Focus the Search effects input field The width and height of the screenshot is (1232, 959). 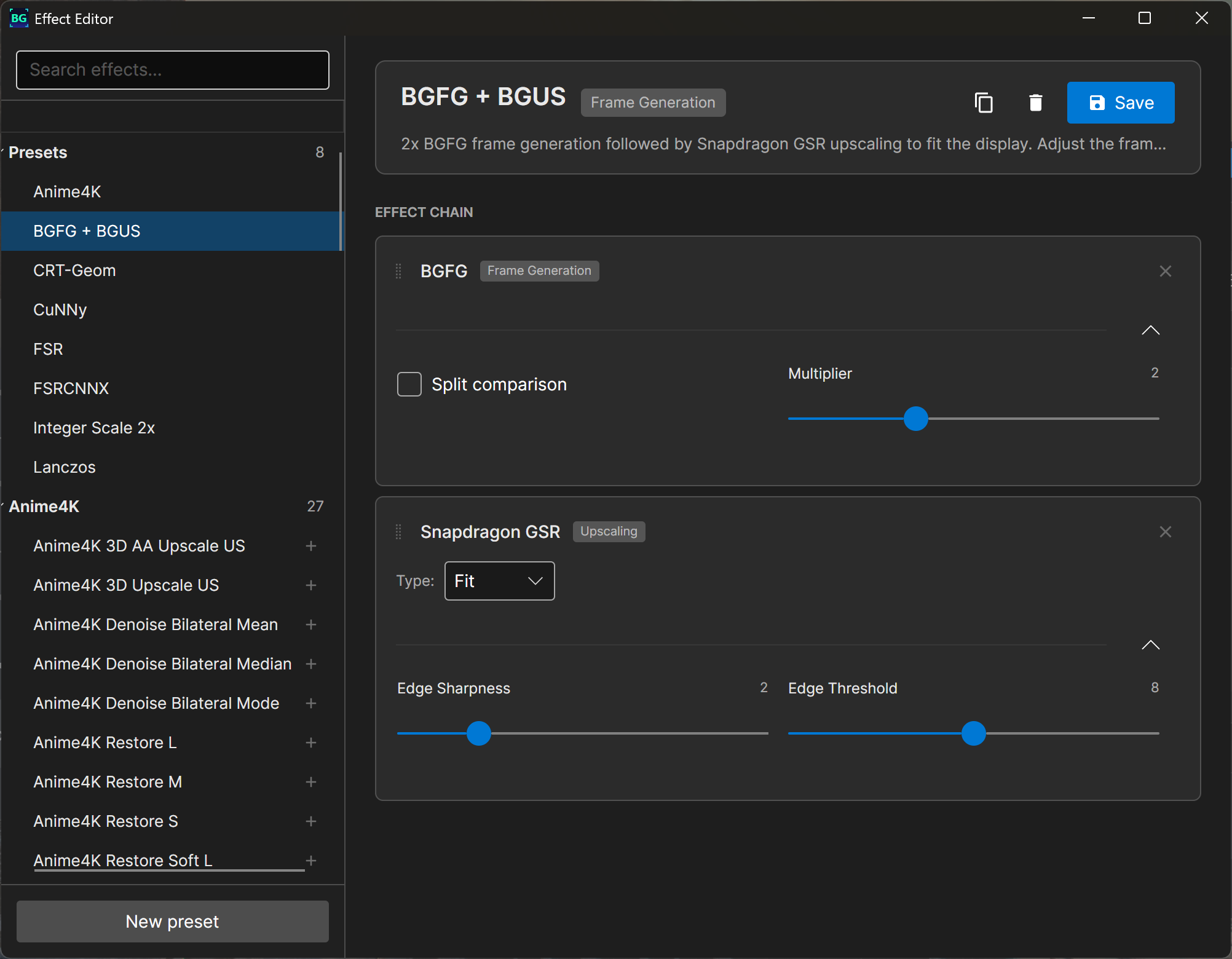(173, 70)
